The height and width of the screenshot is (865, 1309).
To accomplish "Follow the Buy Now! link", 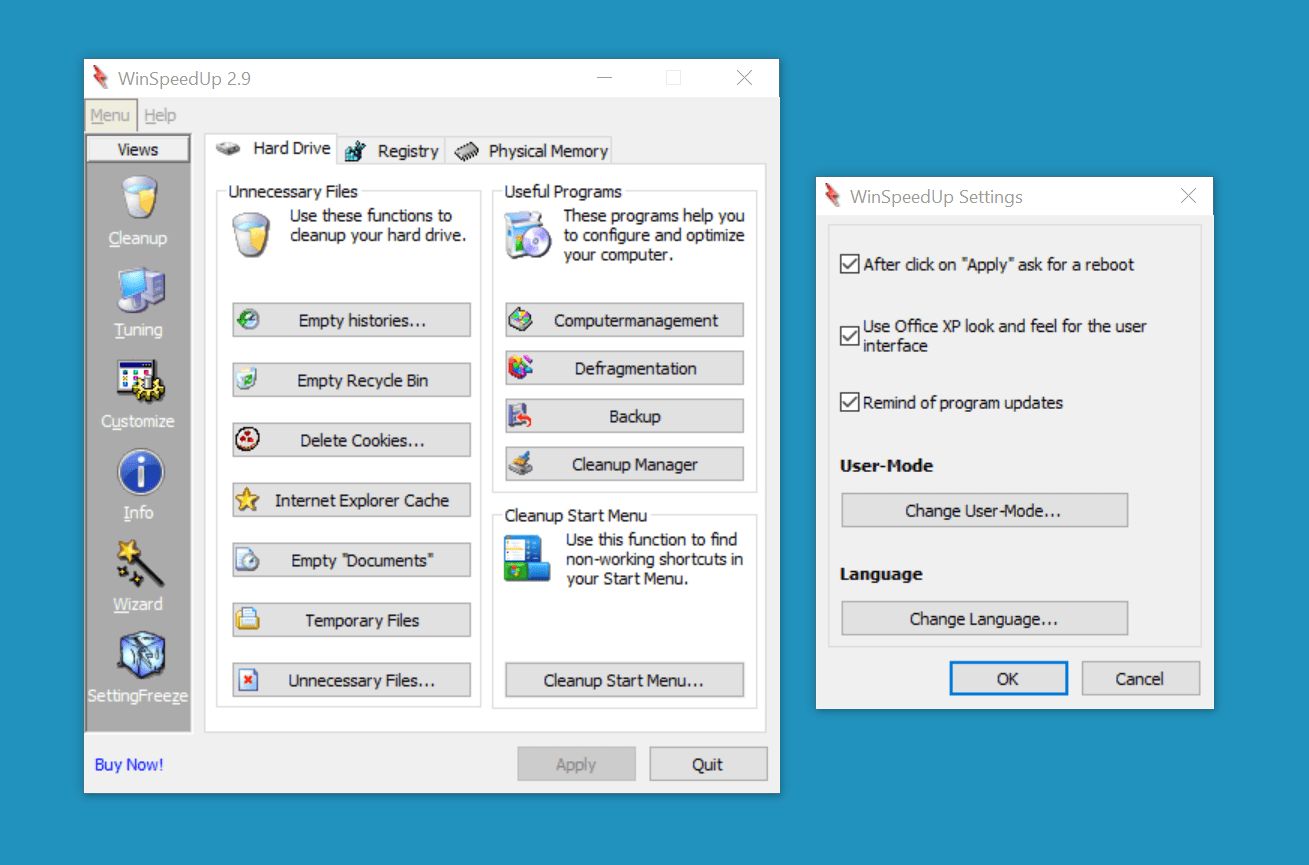I will [x=129, y=765].
